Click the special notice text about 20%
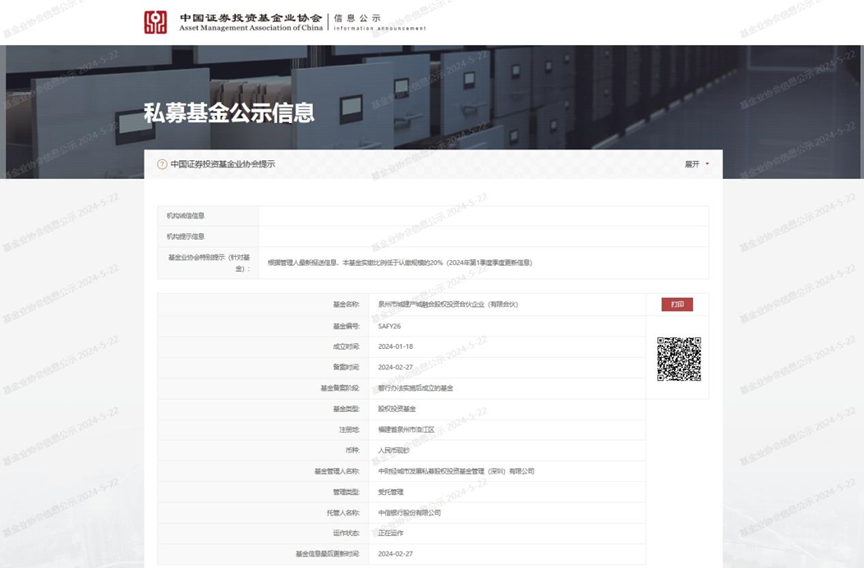This screenshot has width=864, height=568. (x=399, y=262)
